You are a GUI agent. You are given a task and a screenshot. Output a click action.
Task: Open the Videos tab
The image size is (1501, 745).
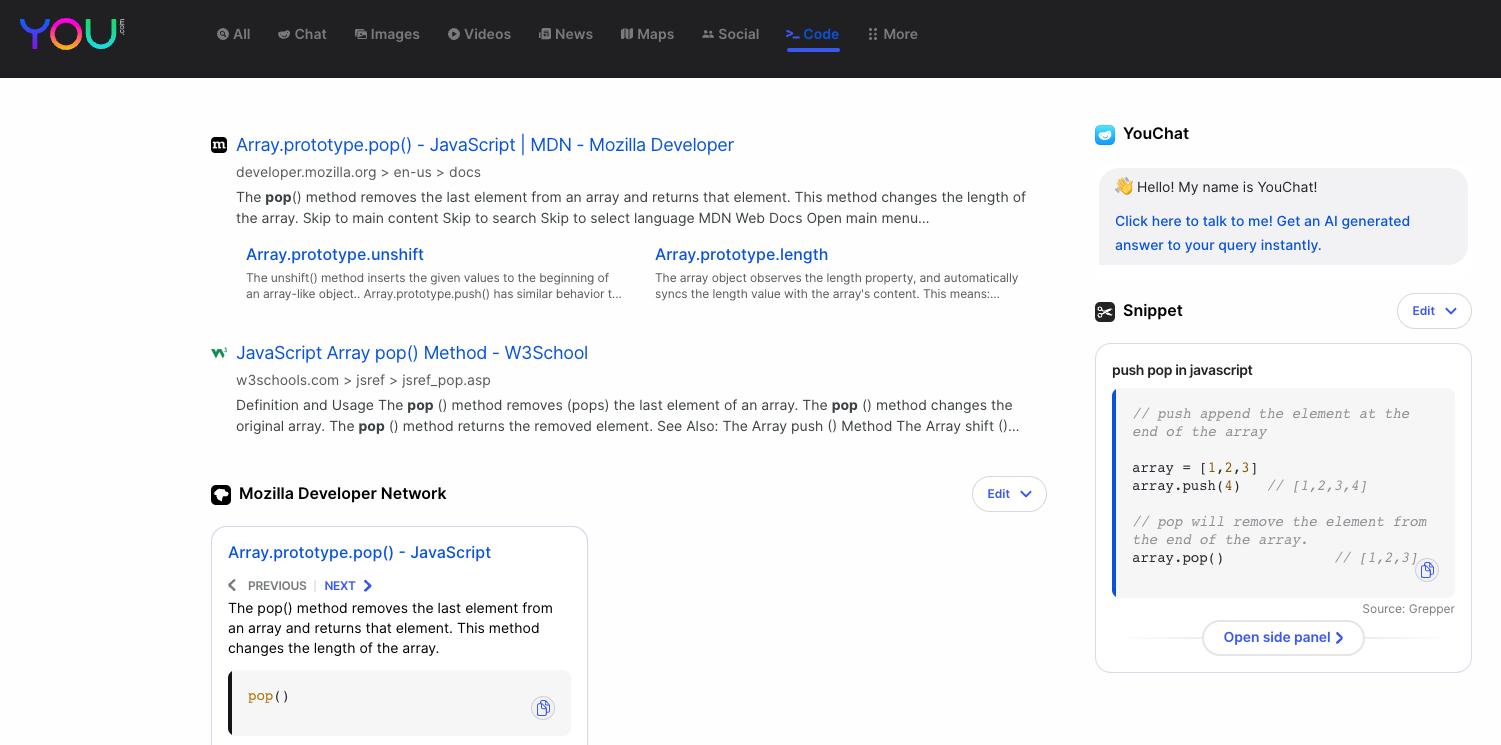479,34
